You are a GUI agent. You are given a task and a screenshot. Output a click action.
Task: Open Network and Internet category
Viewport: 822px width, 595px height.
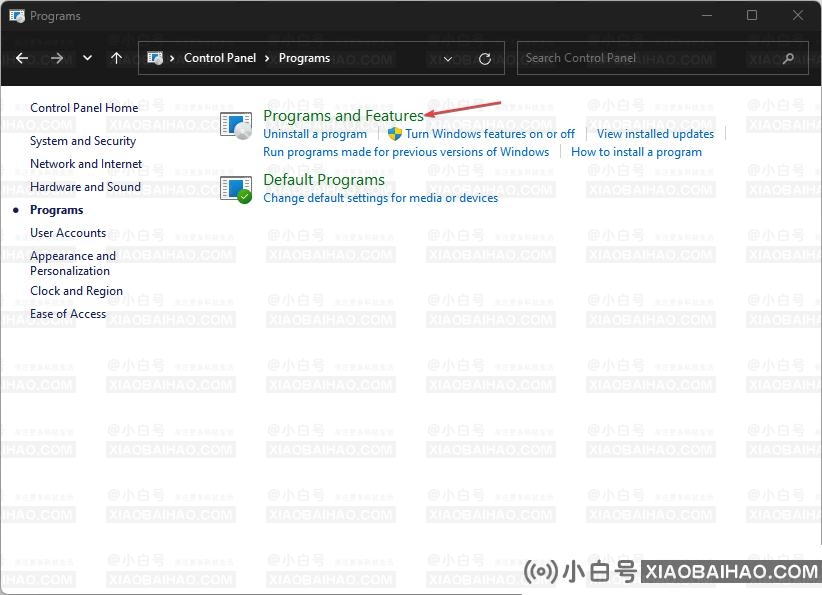point(86,164)
